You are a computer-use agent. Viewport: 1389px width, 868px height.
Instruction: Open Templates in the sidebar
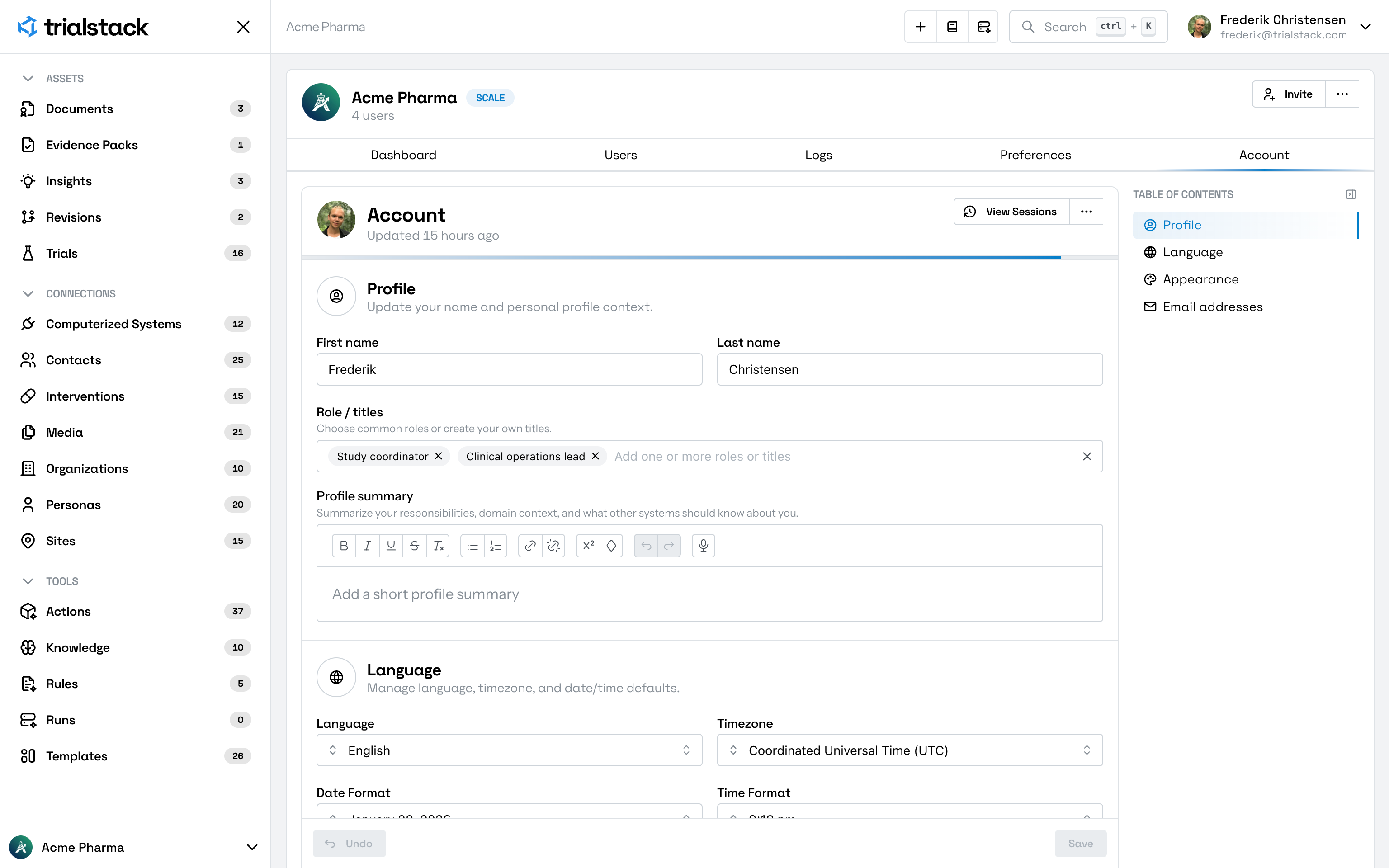coord(136,756)
